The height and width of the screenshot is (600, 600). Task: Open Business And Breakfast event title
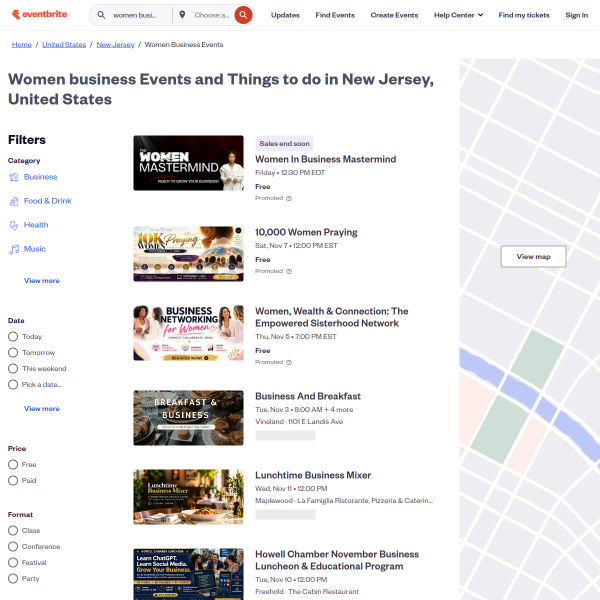coord(308,396)
